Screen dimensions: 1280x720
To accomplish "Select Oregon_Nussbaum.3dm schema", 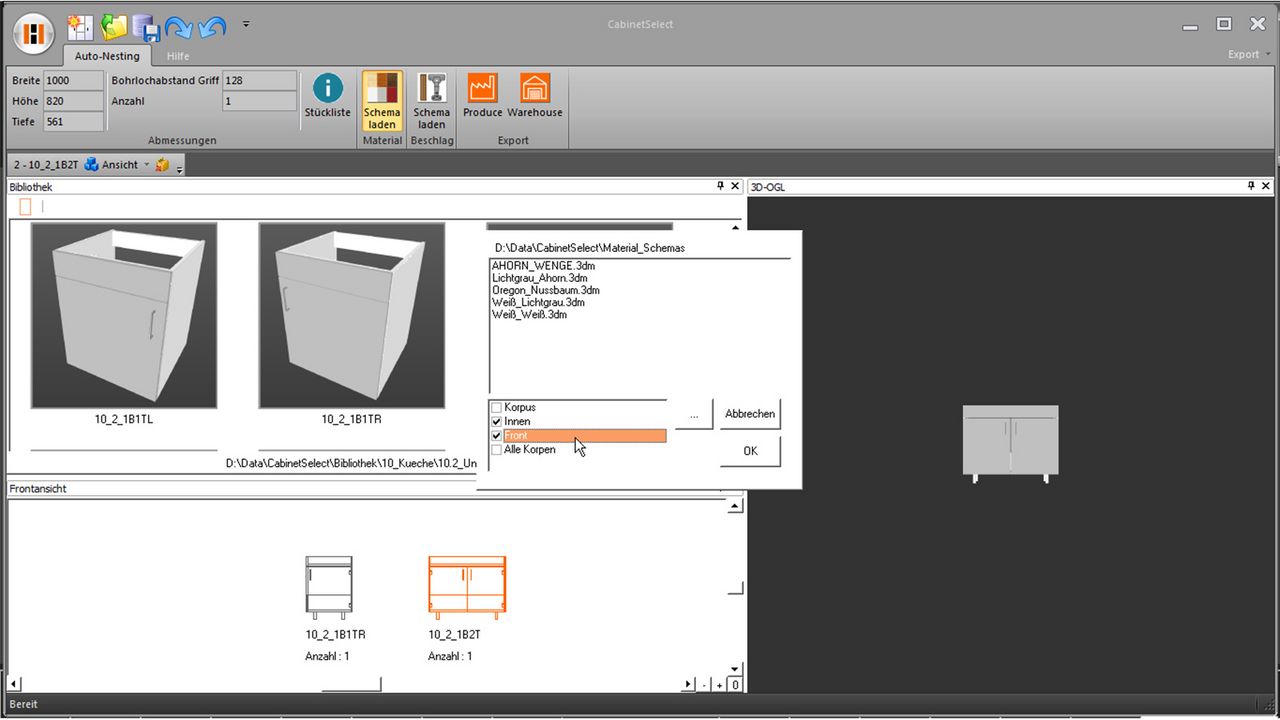I will pyautogui.click(x=545, y=290).
